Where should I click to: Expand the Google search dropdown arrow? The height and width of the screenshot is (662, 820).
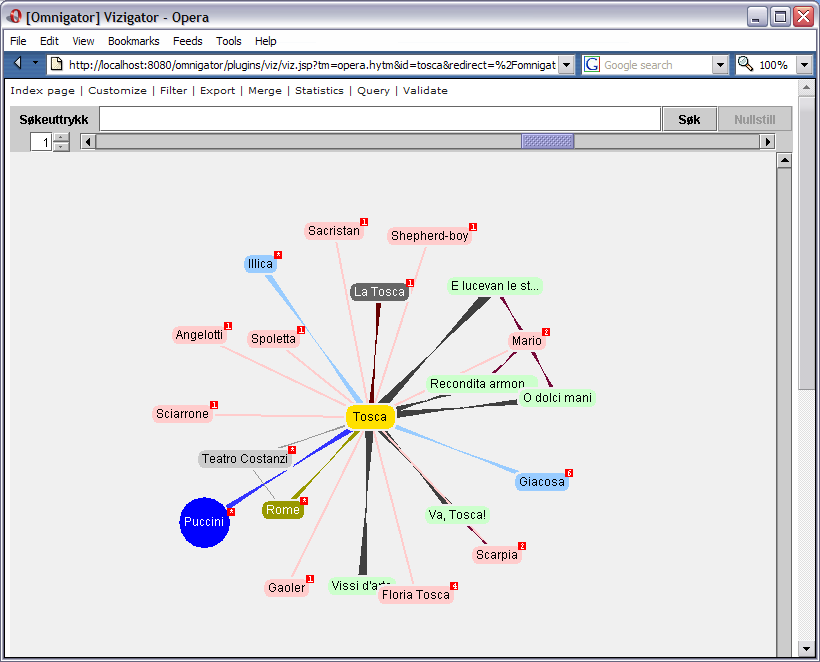(720, 65)
